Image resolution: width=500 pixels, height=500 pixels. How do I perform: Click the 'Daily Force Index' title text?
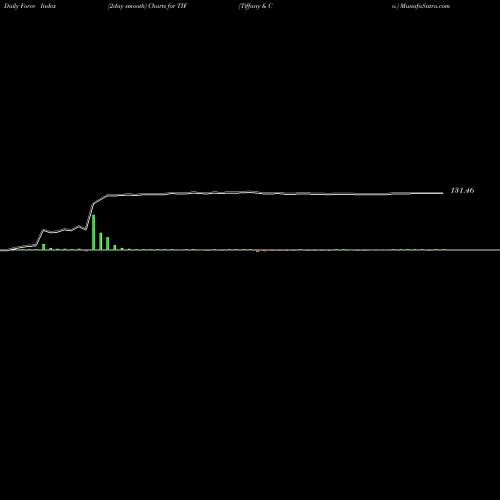click(30, 6)
